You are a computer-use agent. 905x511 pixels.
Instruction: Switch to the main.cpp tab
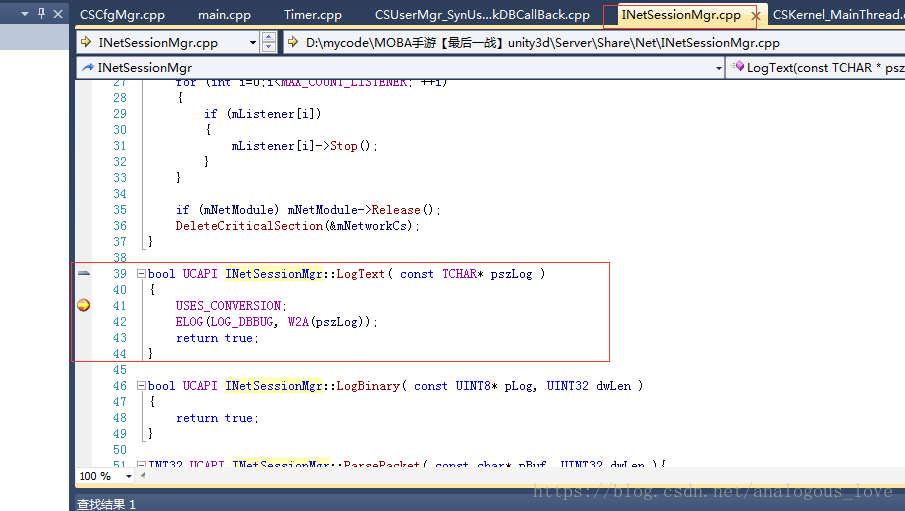tap(225, 14)
